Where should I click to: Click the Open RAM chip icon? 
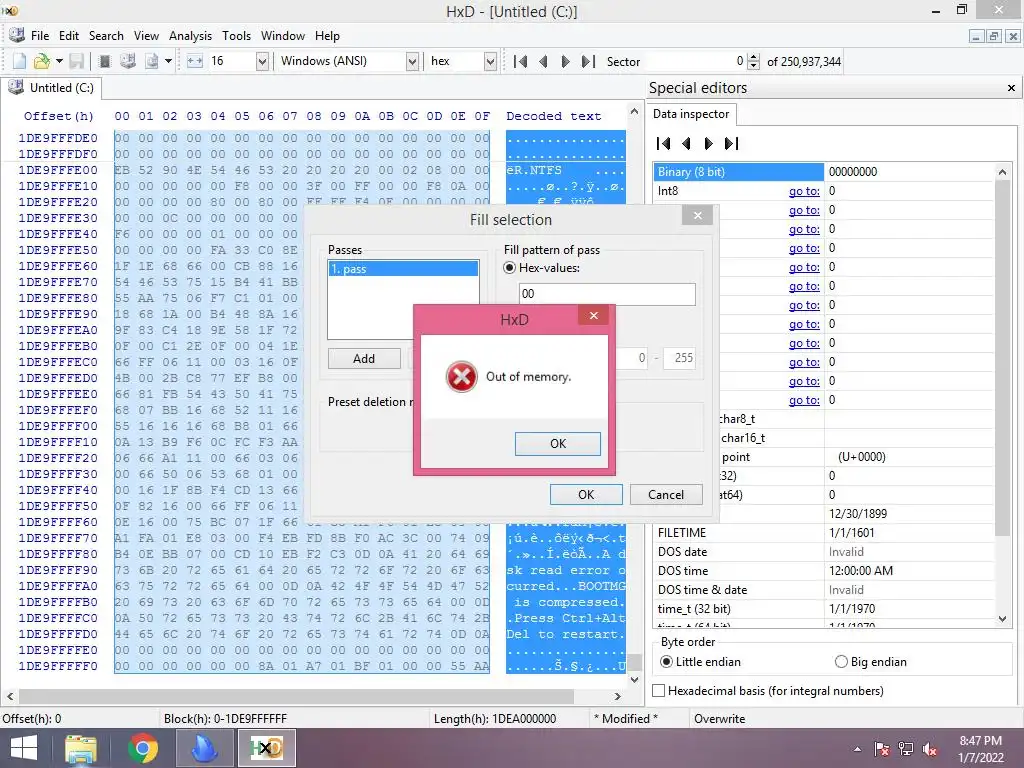point(104,61)
